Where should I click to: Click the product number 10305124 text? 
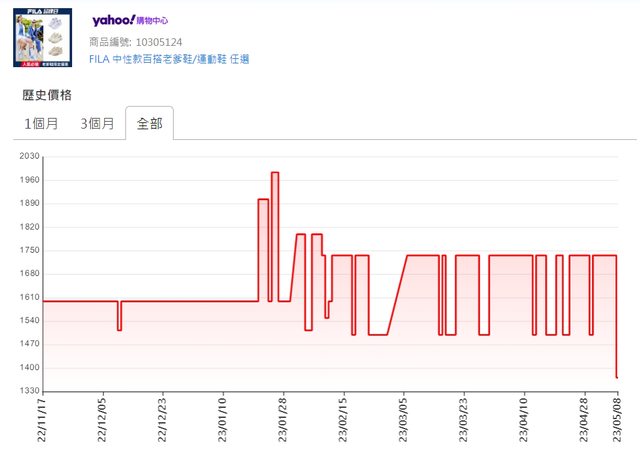[136, 42]
